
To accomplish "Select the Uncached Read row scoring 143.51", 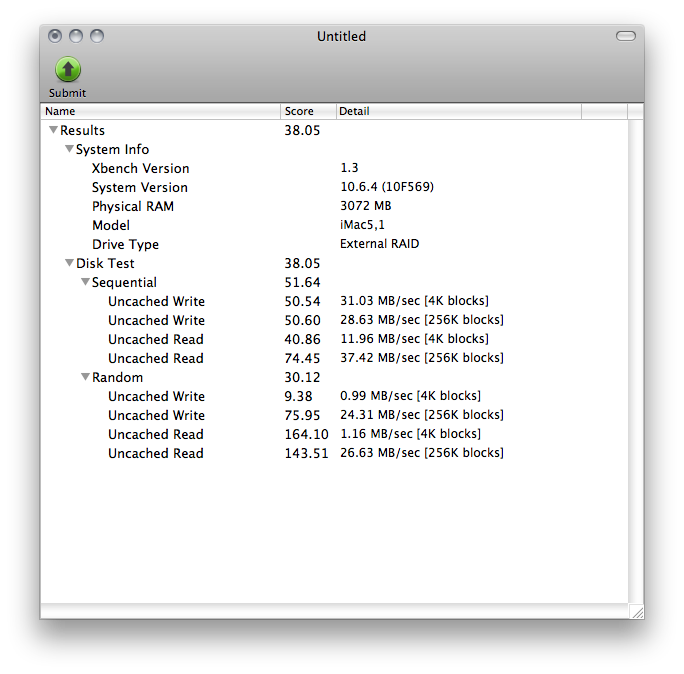I will pos(334,453).
